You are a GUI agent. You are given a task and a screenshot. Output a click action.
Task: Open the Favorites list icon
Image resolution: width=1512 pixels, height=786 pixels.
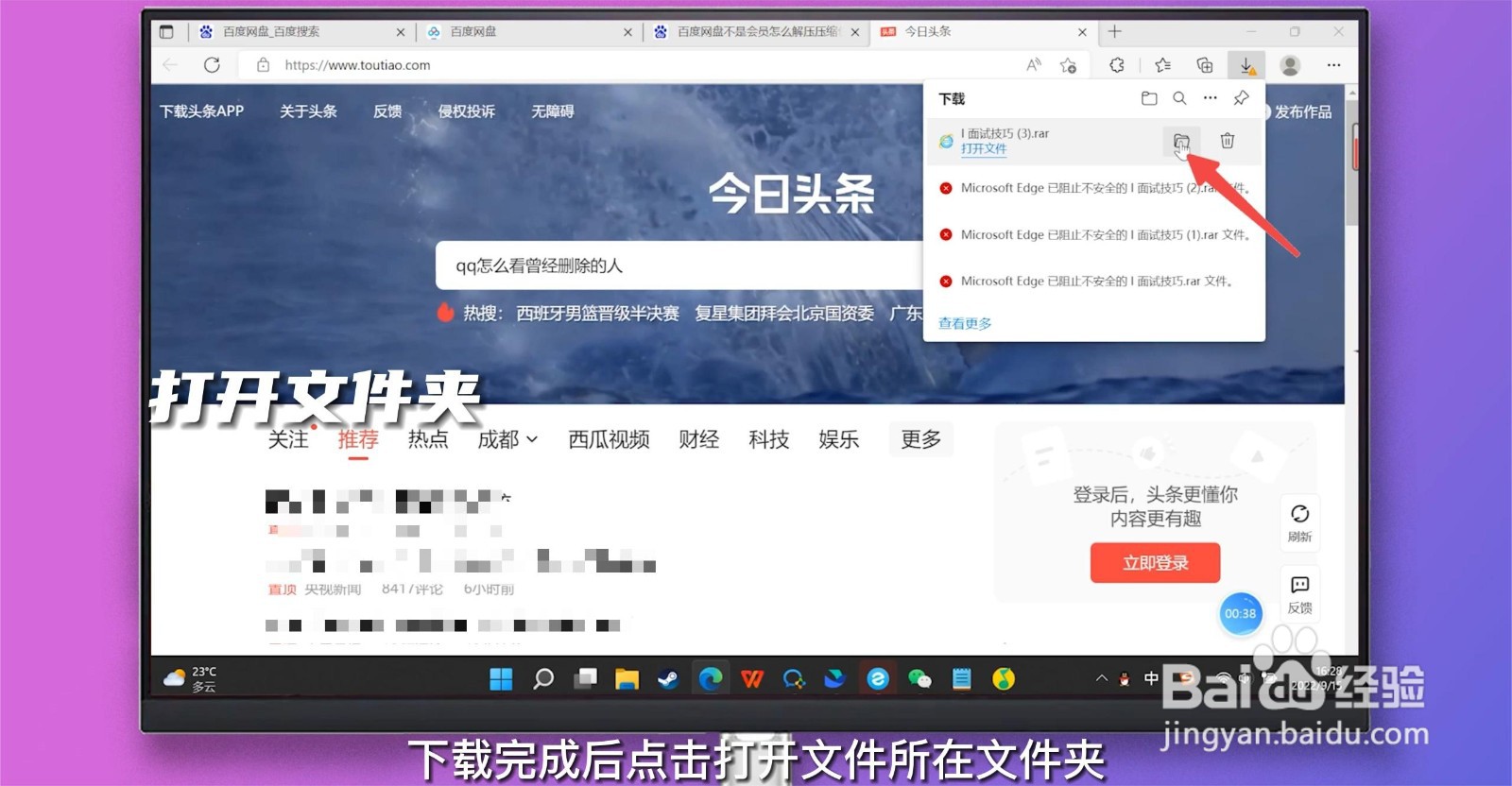tap(1162, 65)
